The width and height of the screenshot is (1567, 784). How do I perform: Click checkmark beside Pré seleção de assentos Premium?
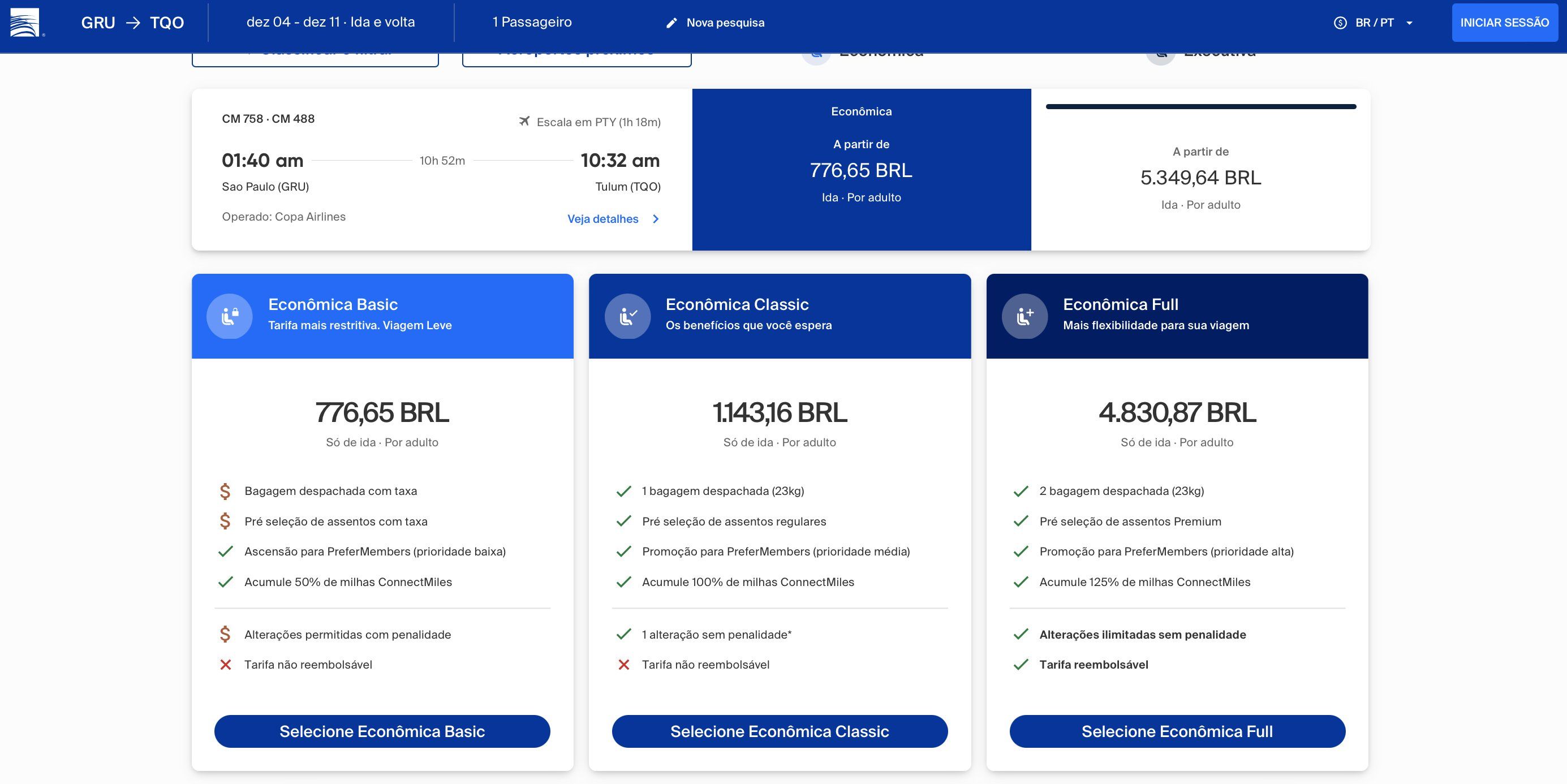click(x=1021, y=521)
